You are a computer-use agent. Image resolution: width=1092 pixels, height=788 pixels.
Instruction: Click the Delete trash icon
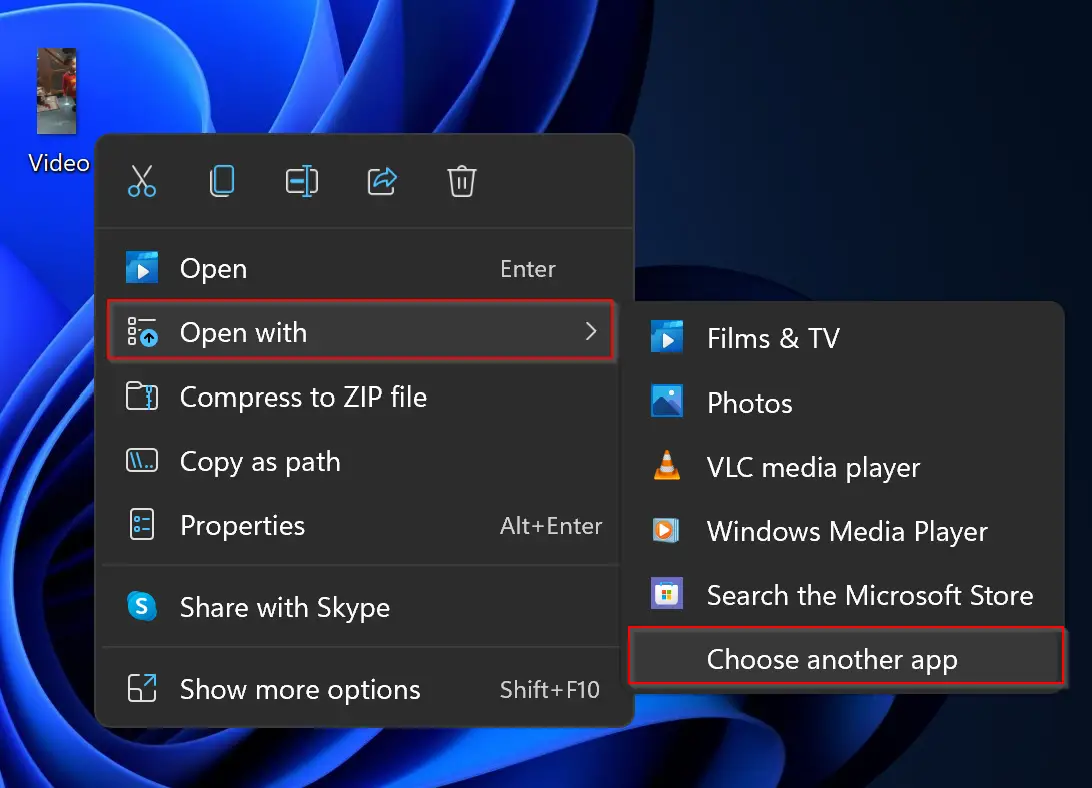[x=462, y=181]
